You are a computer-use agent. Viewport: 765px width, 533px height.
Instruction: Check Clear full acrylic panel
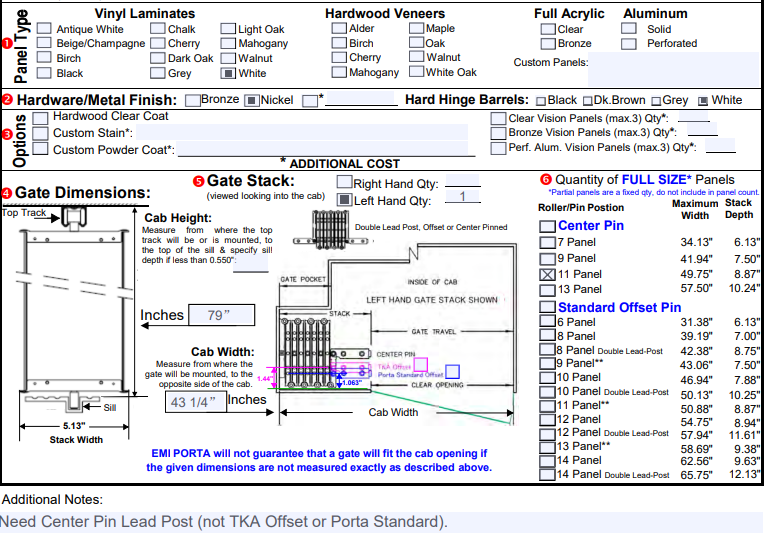tap(548, 29)
